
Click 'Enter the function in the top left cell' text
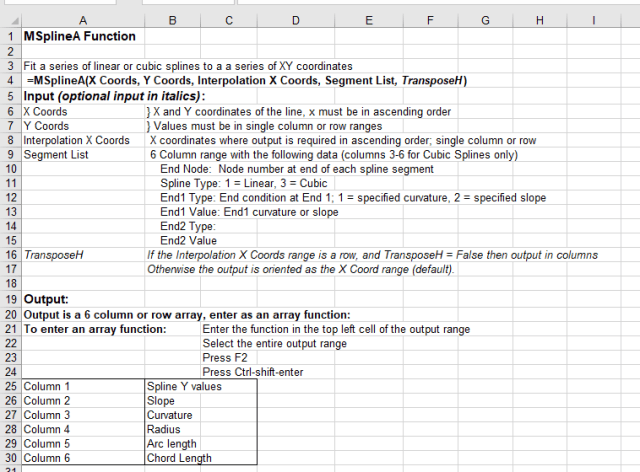pos(336,329)
